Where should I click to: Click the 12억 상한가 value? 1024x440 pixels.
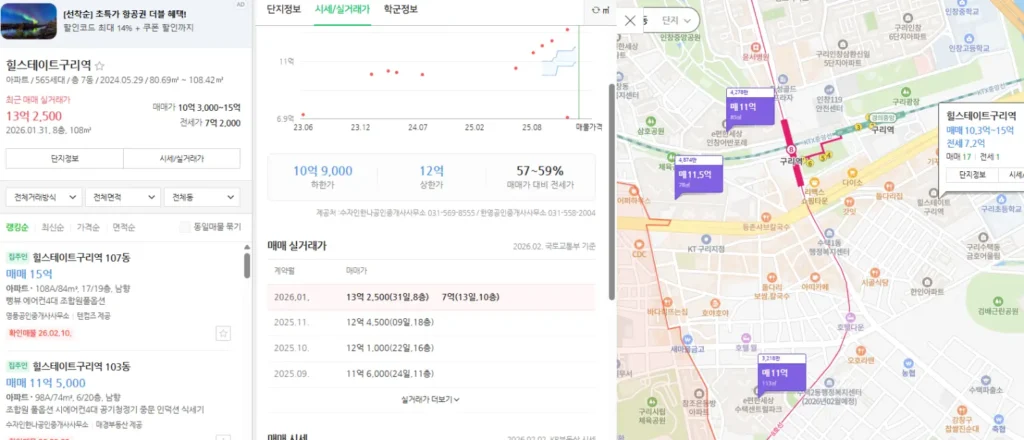(x=432, y=171)
